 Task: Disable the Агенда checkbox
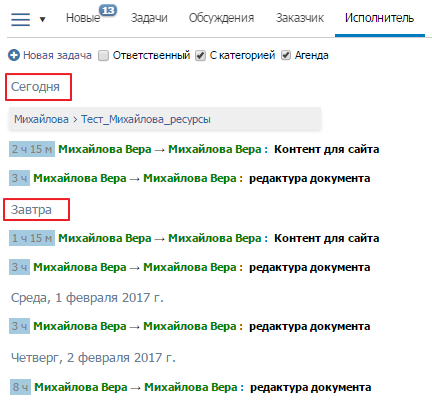[286, 55]
